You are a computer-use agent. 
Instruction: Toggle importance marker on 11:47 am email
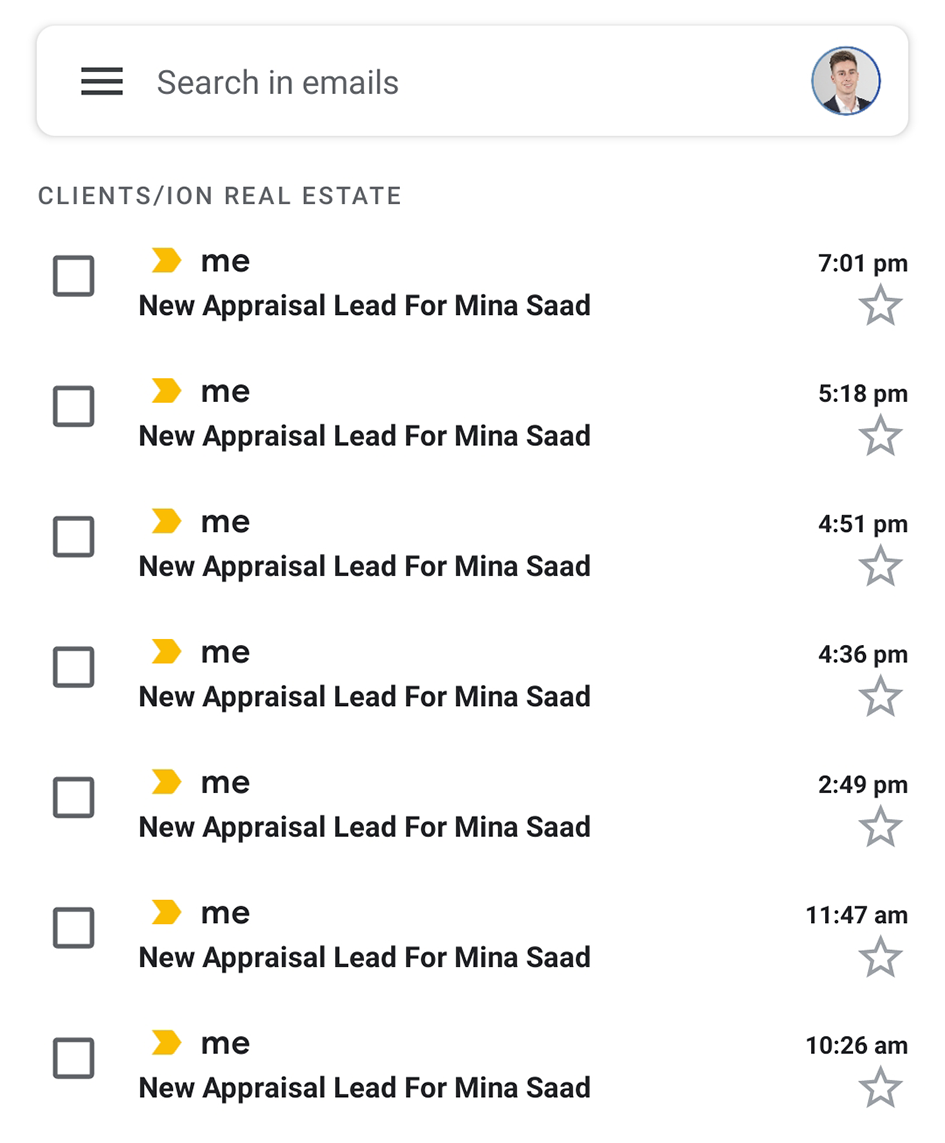click(166, 913)
